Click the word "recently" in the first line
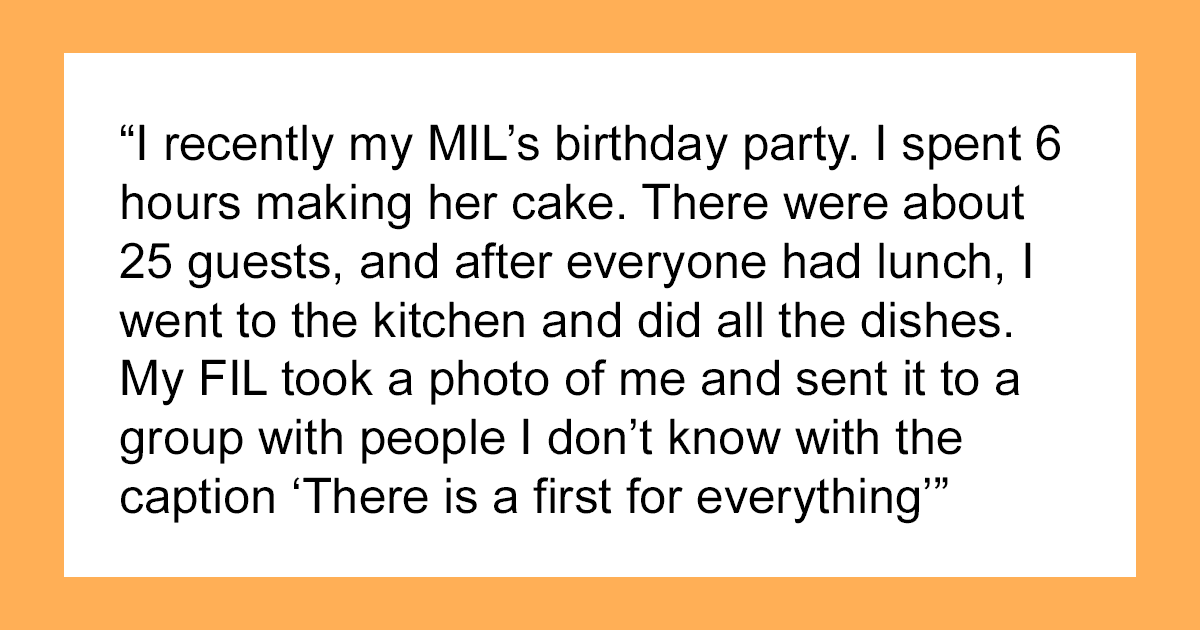1200x630 pixels. [x=237, y=149]
